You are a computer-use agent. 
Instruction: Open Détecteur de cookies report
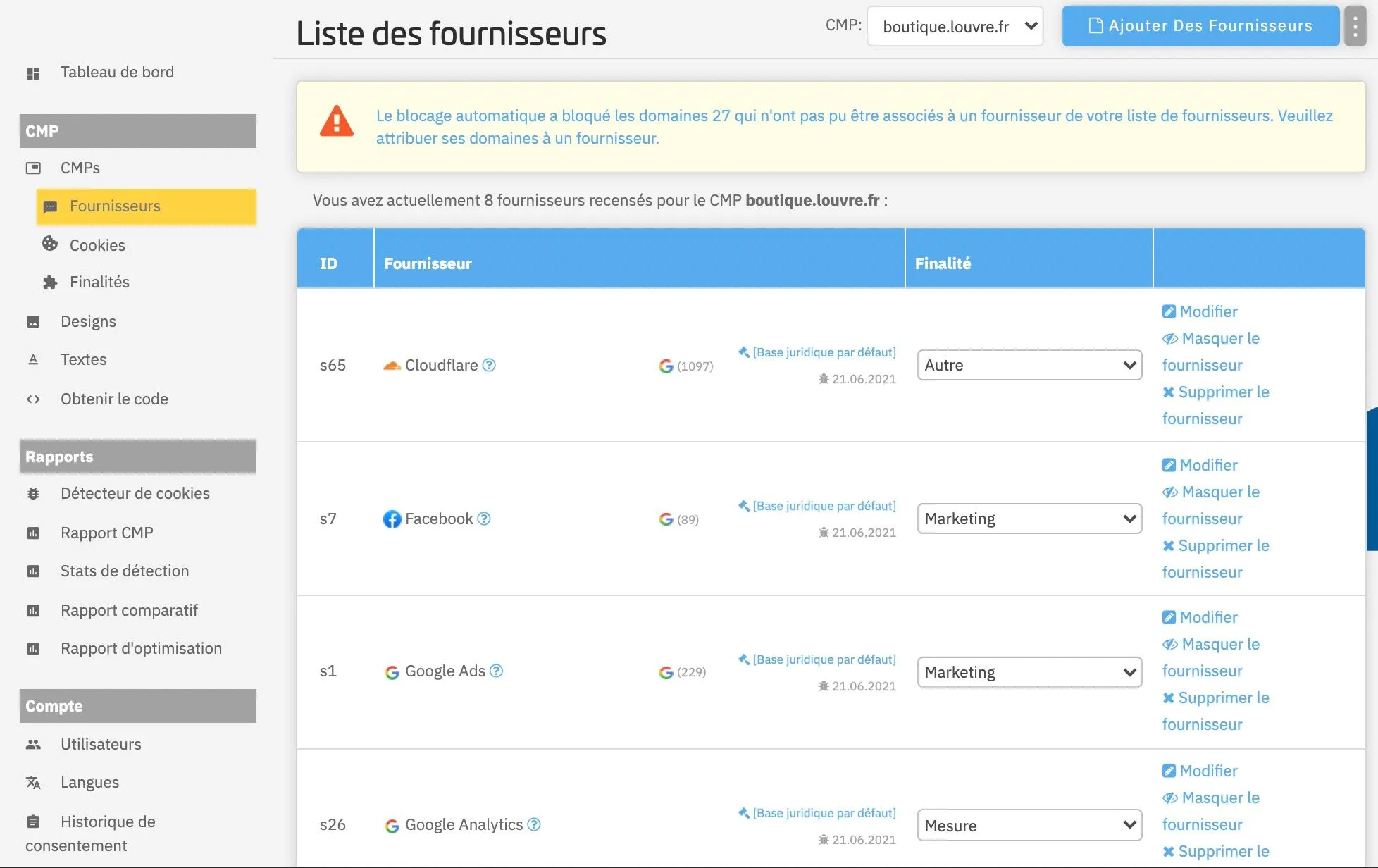135,493
